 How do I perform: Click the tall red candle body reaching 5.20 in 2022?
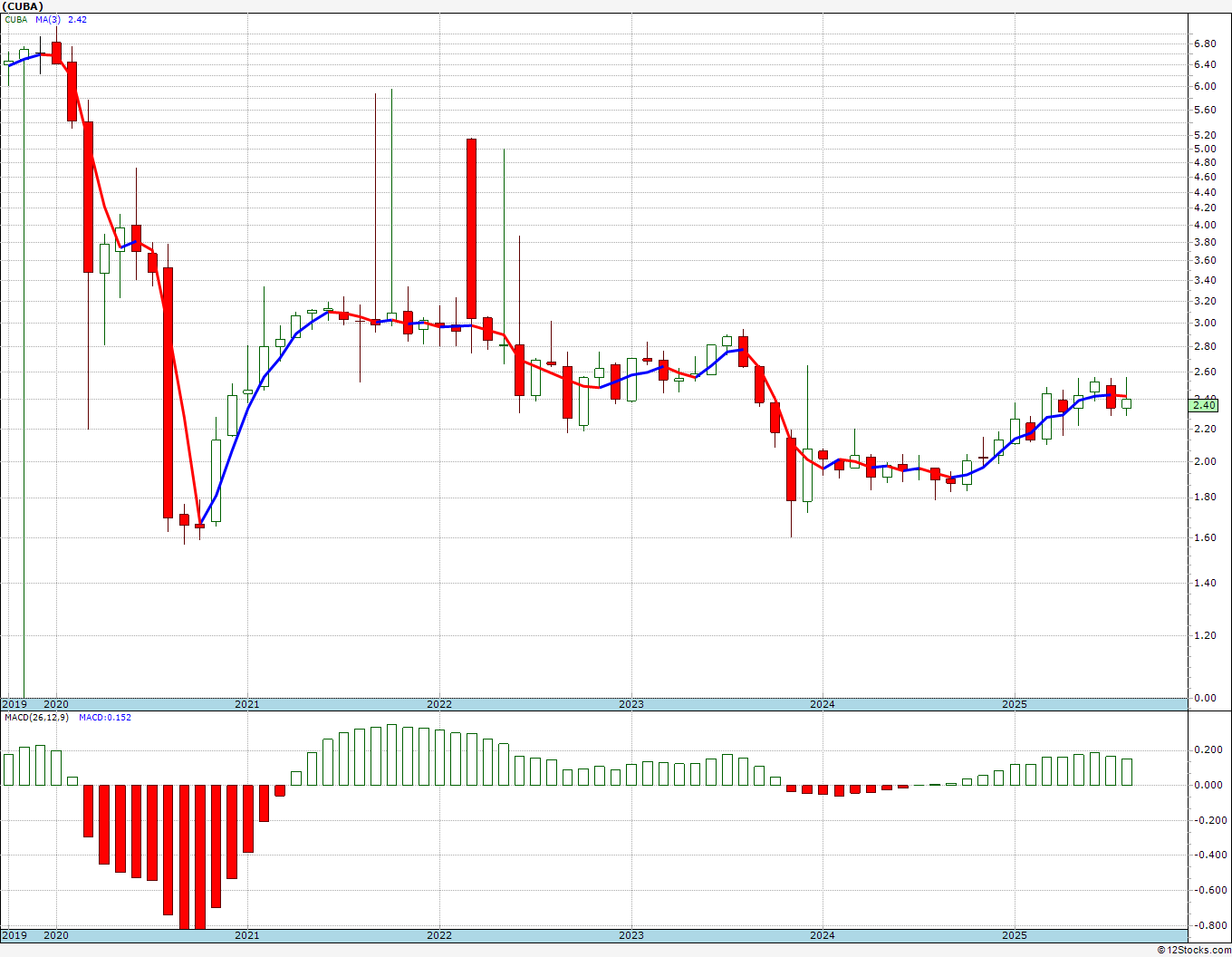click(471, 228)
